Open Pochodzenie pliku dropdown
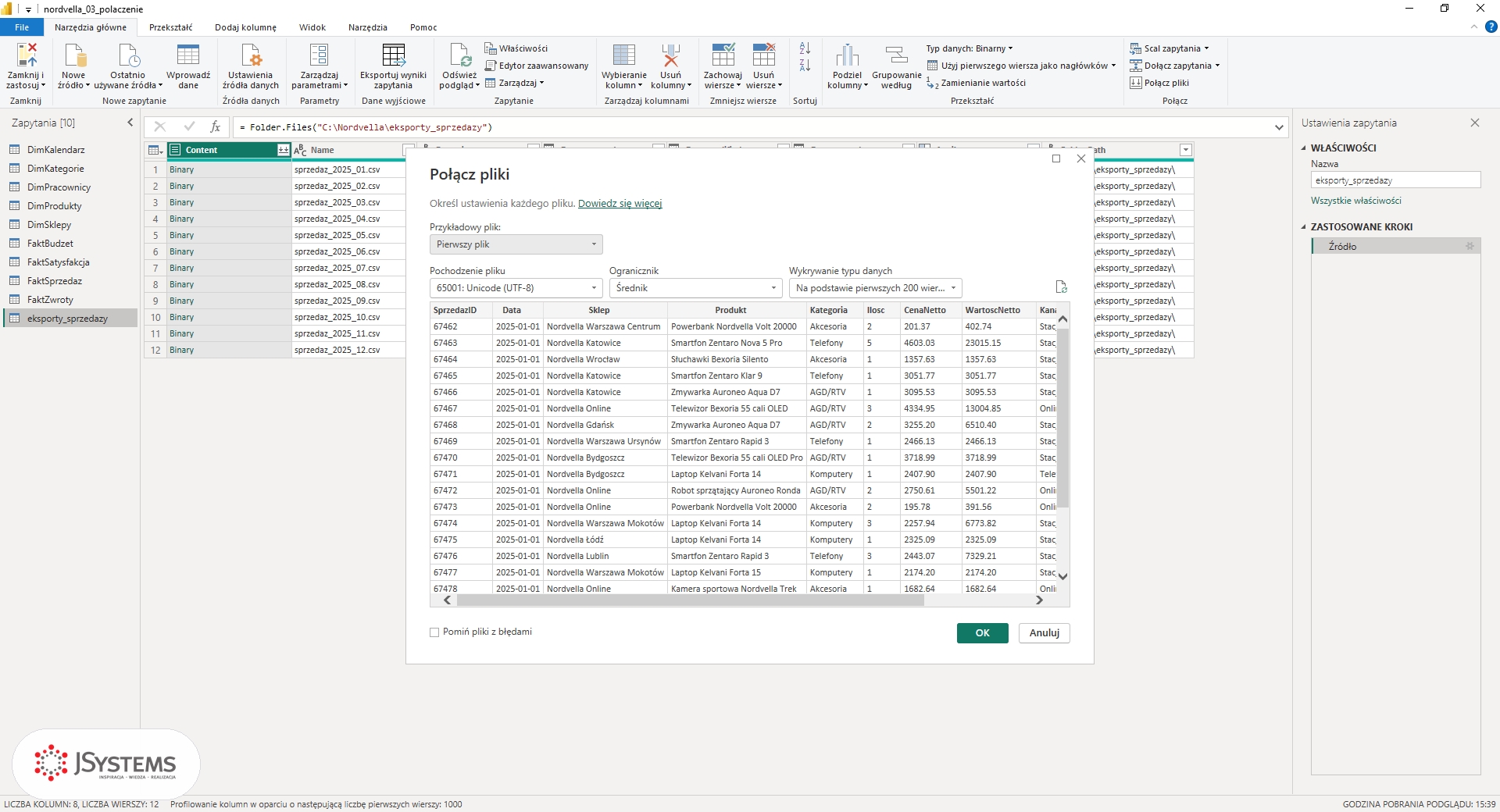 (x=516, y=288)
